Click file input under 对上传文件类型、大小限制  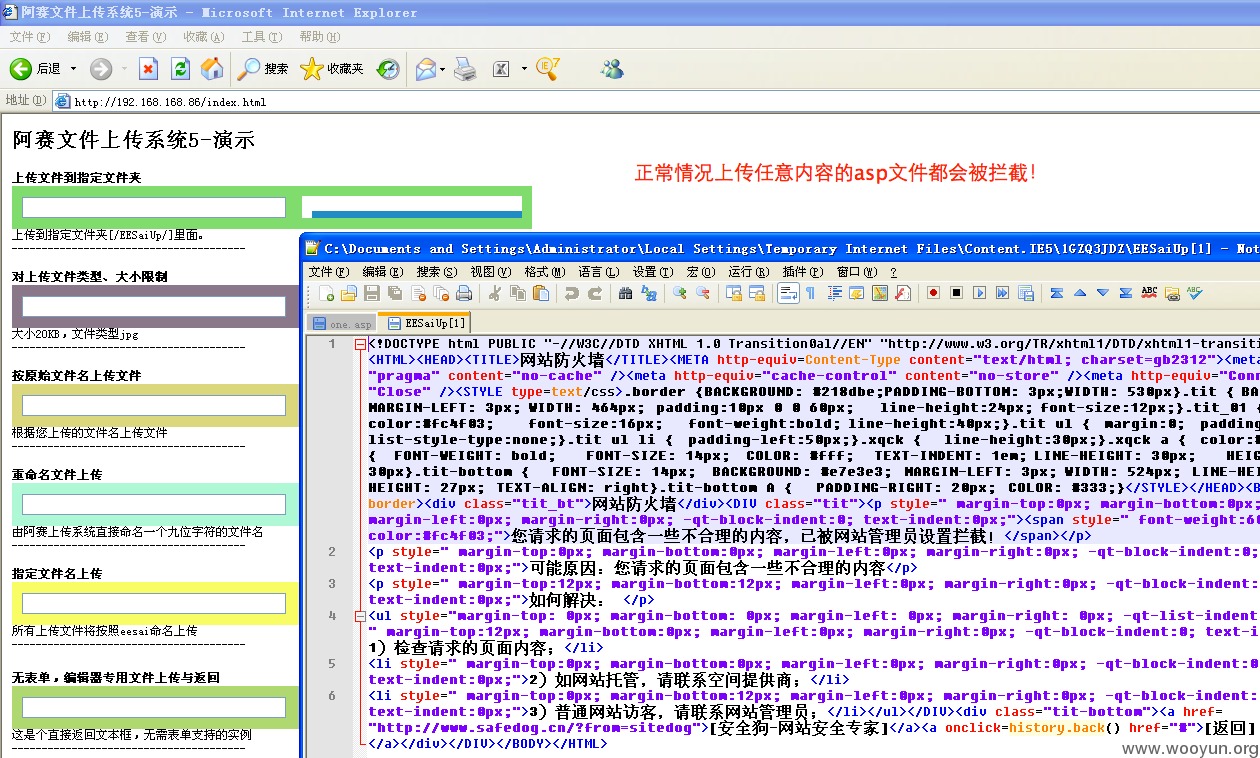click(154, 306)
